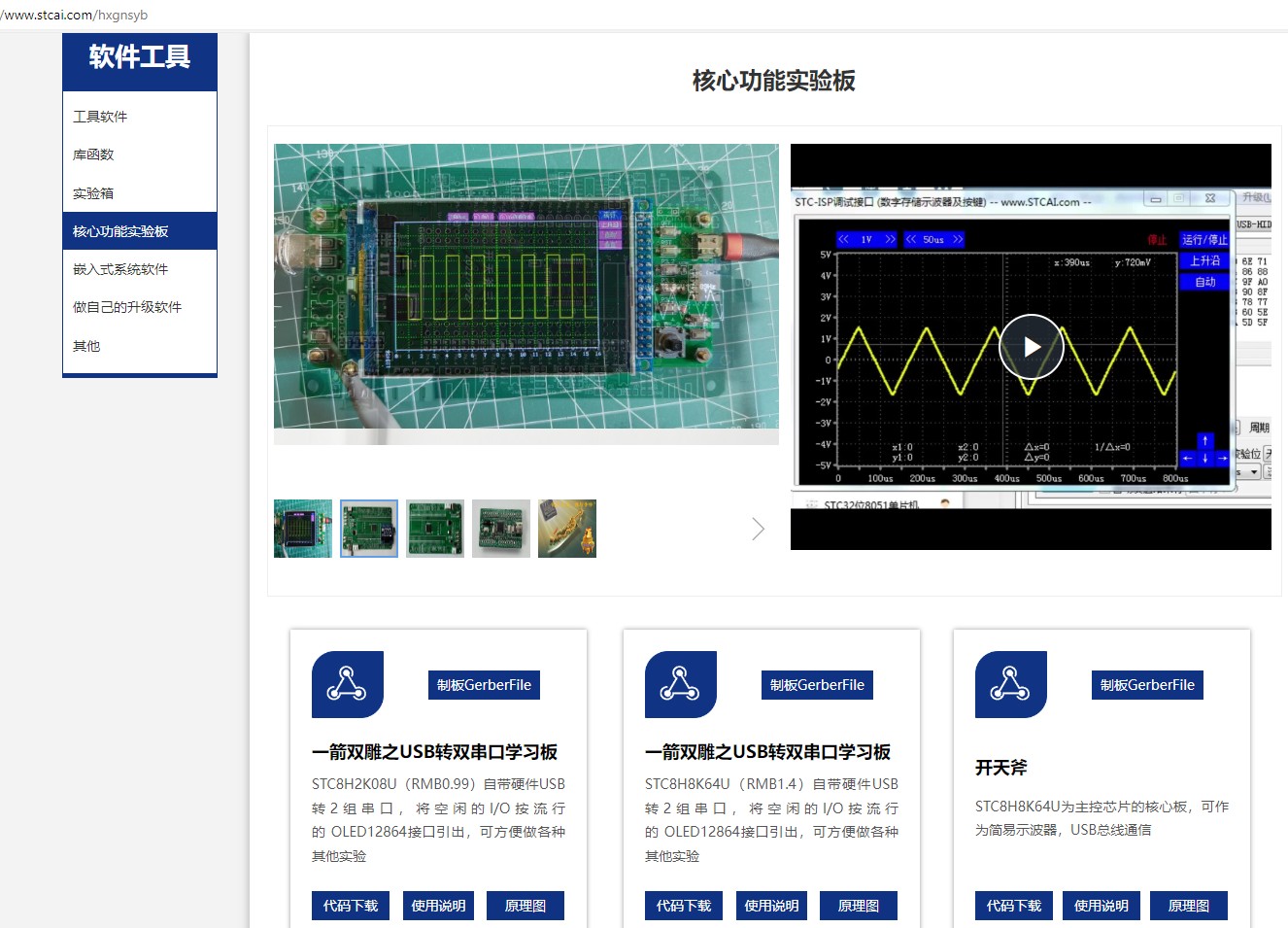This screenshot has width=1288, height=928.
Task: Open 原理图 on the STC8H2K08U card
Action: [x=525, y=906]
